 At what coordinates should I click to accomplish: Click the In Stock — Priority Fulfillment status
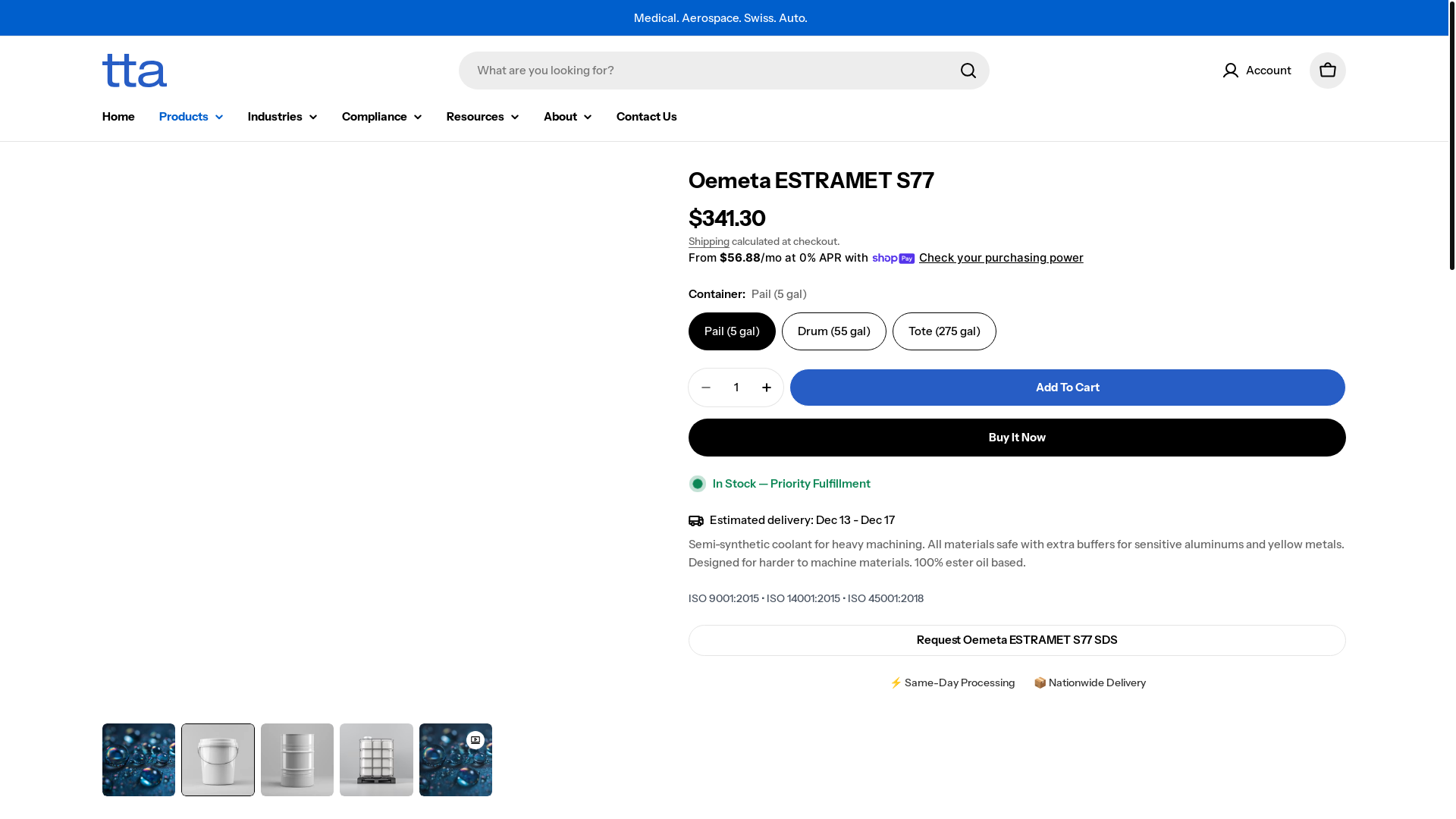[x=792, y=484]
